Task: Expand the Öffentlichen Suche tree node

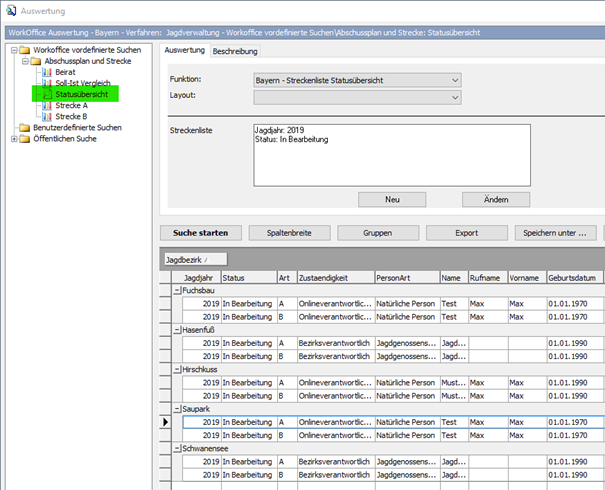Action: coord(14,139)
